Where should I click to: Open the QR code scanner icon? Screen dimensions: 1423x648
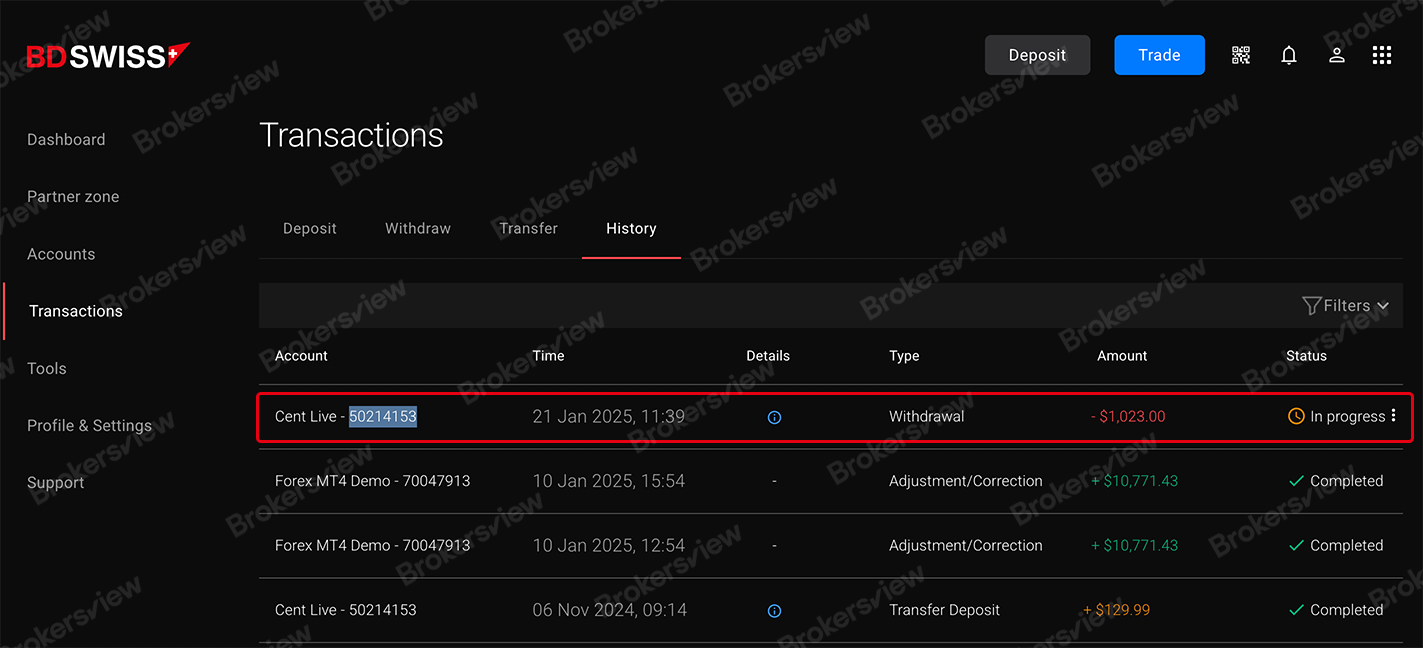pos(1241,55)
